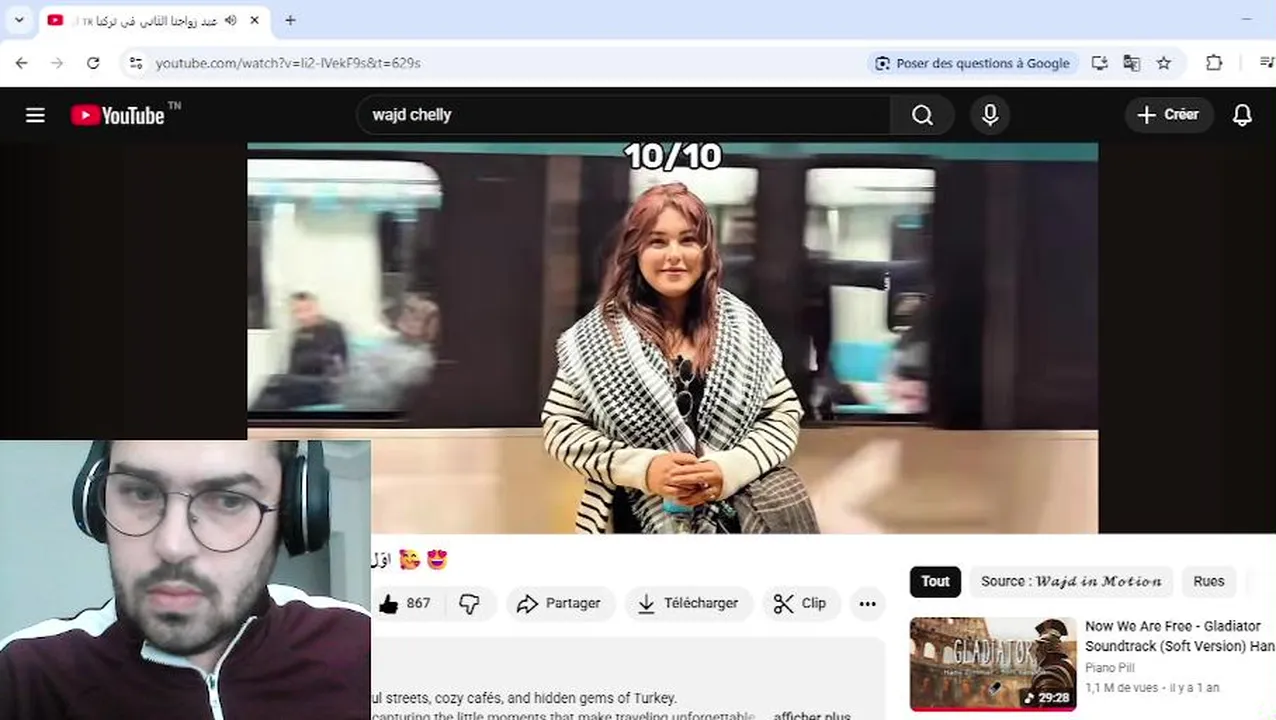Open 'Now We Are Free - Gladiator' title
The width and height of the screenshot is (1276, 720).
tap(1180, 636)
